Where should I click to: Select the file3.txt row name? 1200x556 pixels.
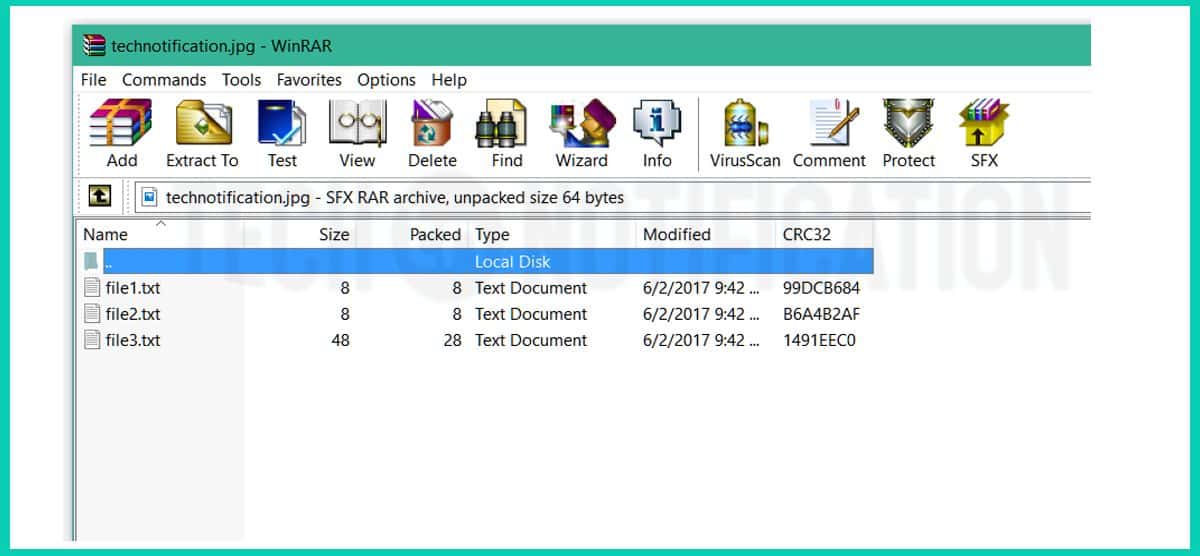click(133, 340)
